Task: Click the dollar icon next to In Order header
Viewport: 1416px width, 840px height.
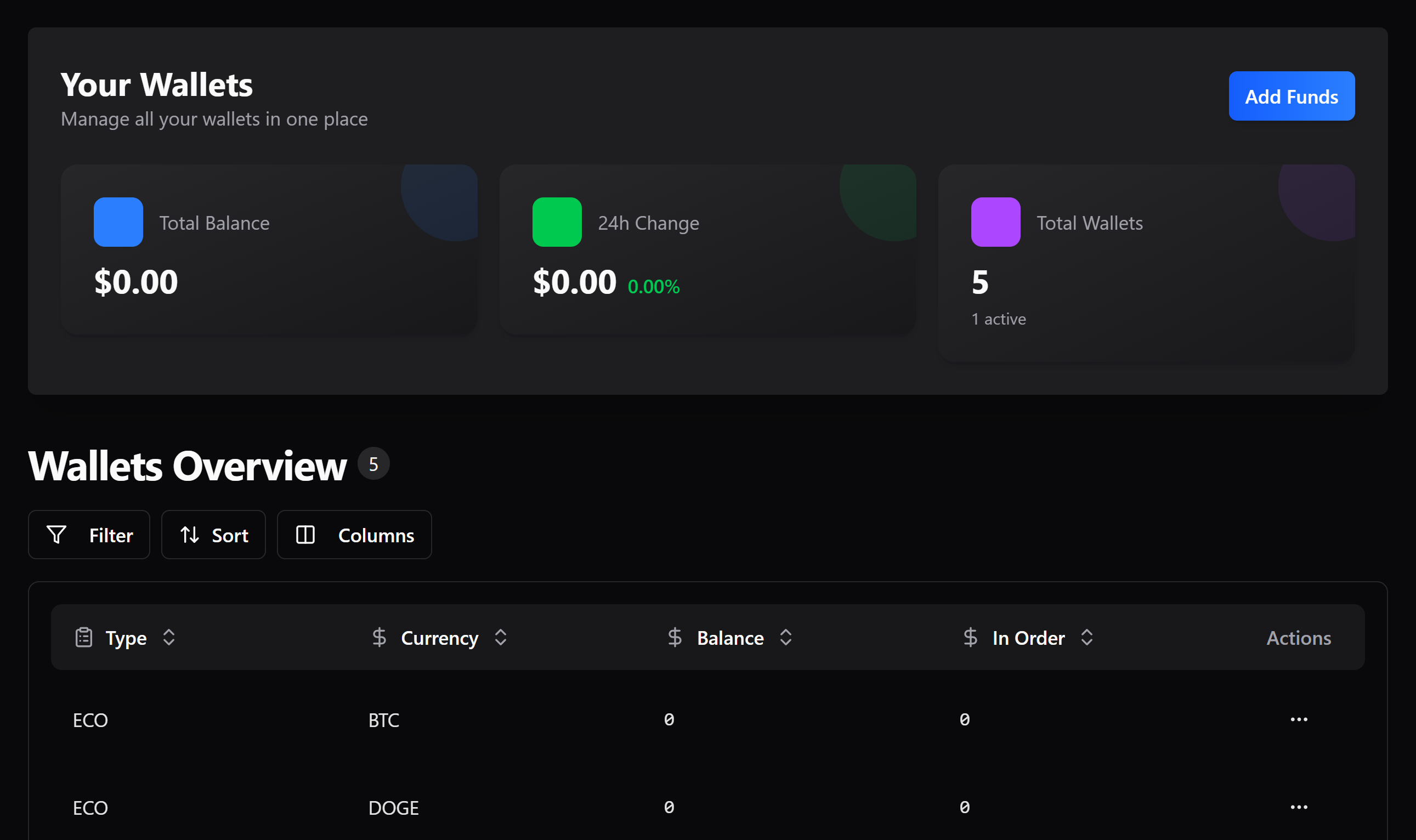Action: tap(970, 637)
